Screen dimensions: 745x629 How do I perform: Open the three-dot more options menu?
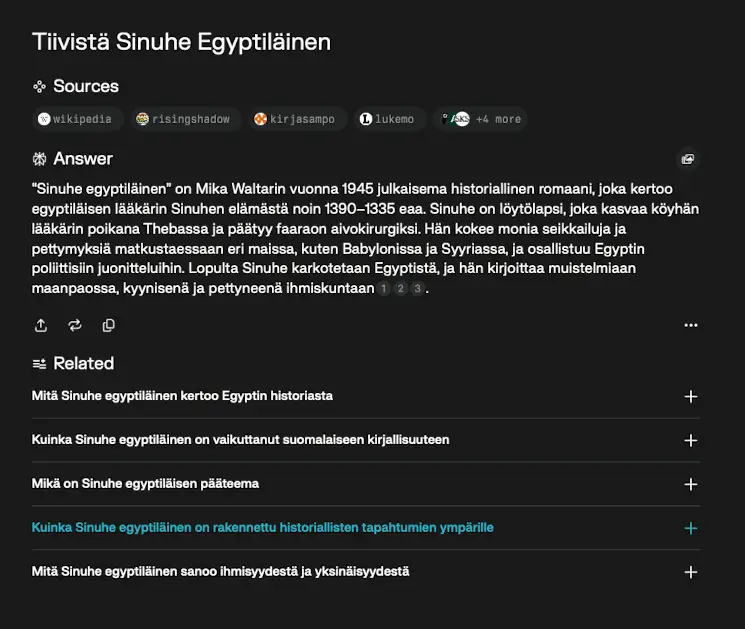691,325
